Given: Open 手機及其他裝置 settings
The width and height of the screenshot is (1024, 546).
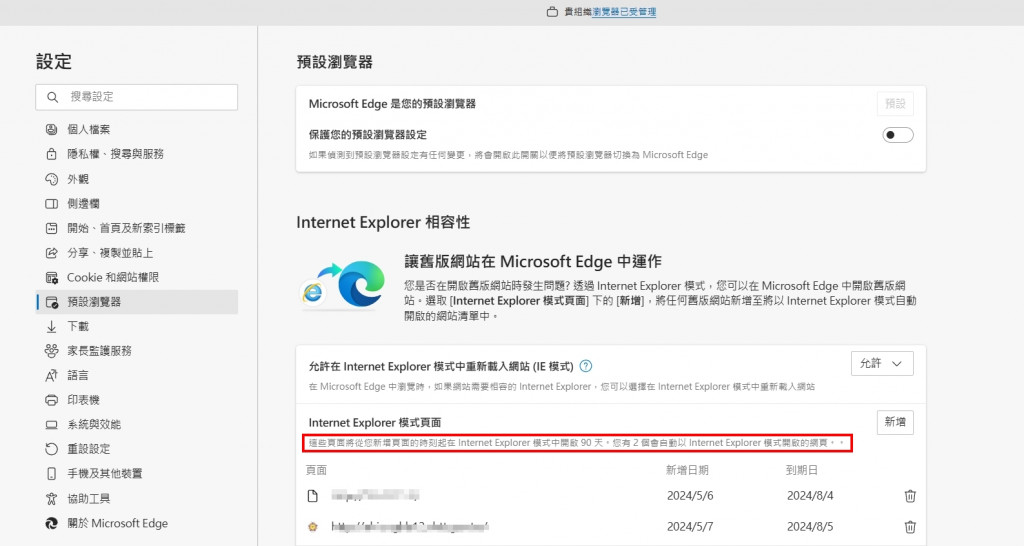Looking at the screenshot, I should (136, 474).
